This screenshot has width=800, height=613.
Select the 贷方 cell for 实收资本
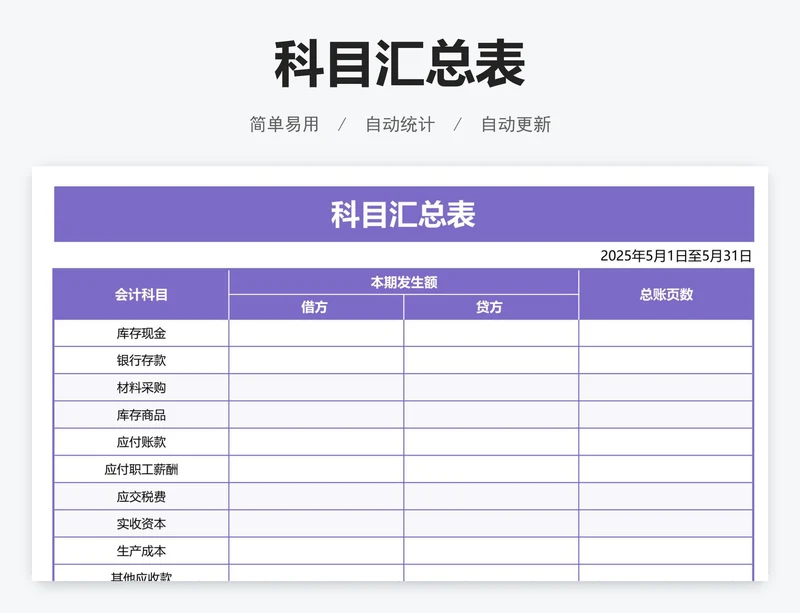pyautogui.click(x=491, y=524)
